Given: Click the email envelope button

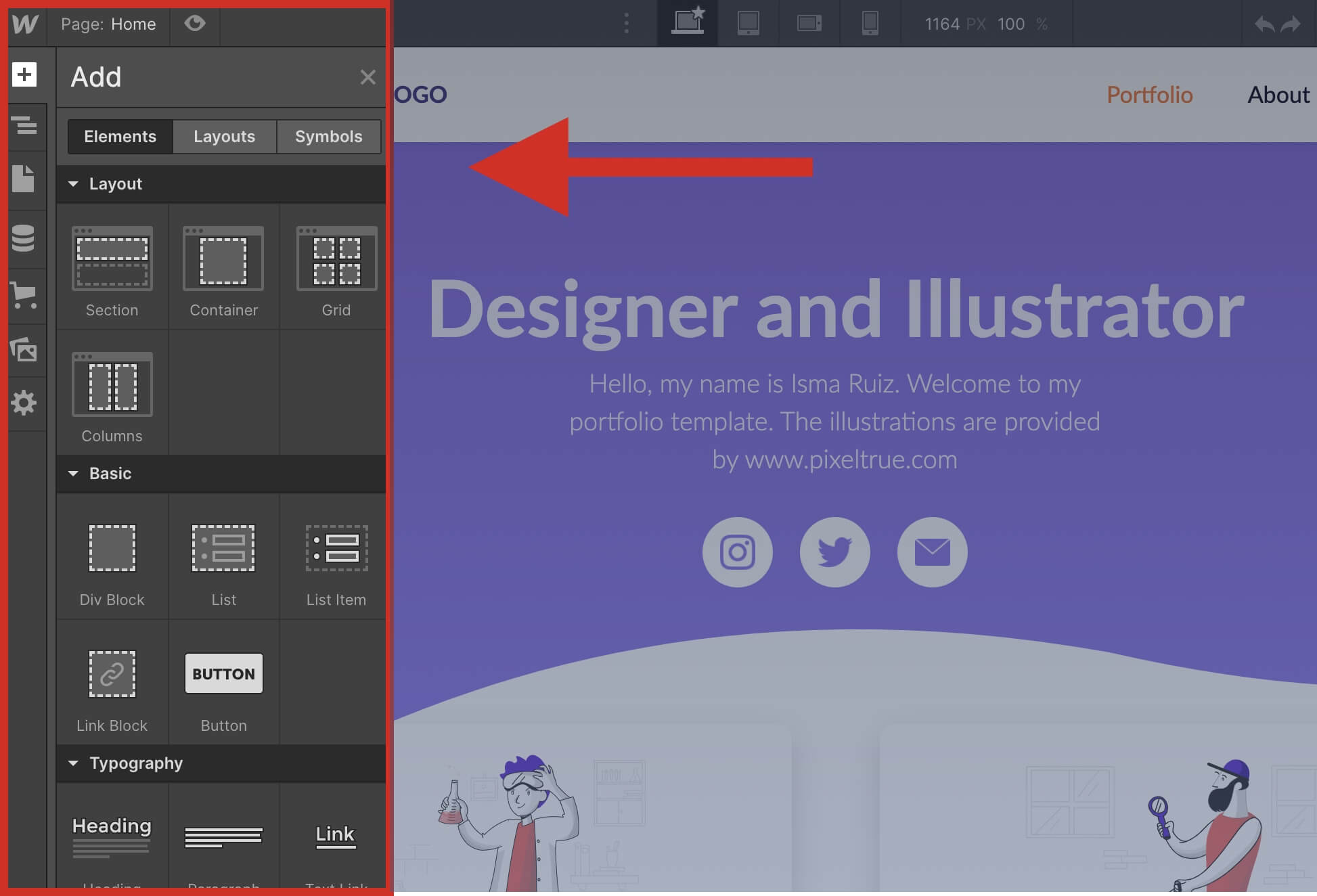Looking at the screenshot, I should point(933,552).
